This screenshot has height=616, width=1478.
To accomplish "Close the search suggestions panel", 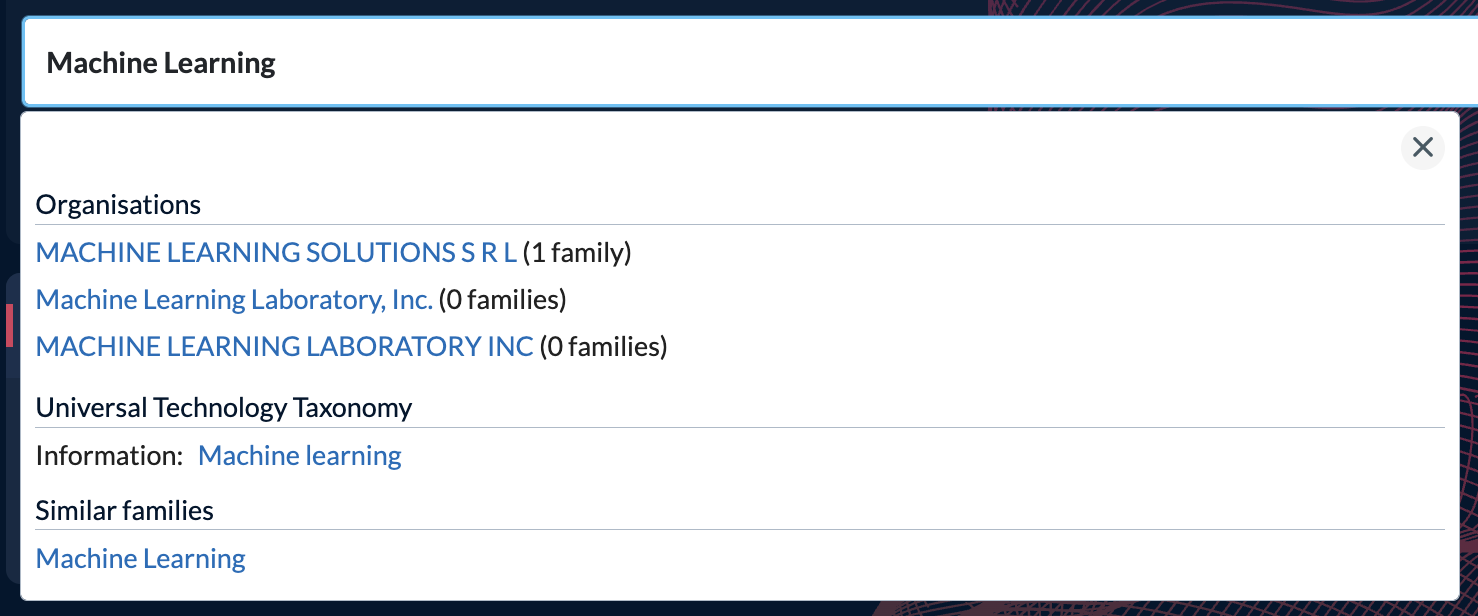I will click(x=1422, y=148).
